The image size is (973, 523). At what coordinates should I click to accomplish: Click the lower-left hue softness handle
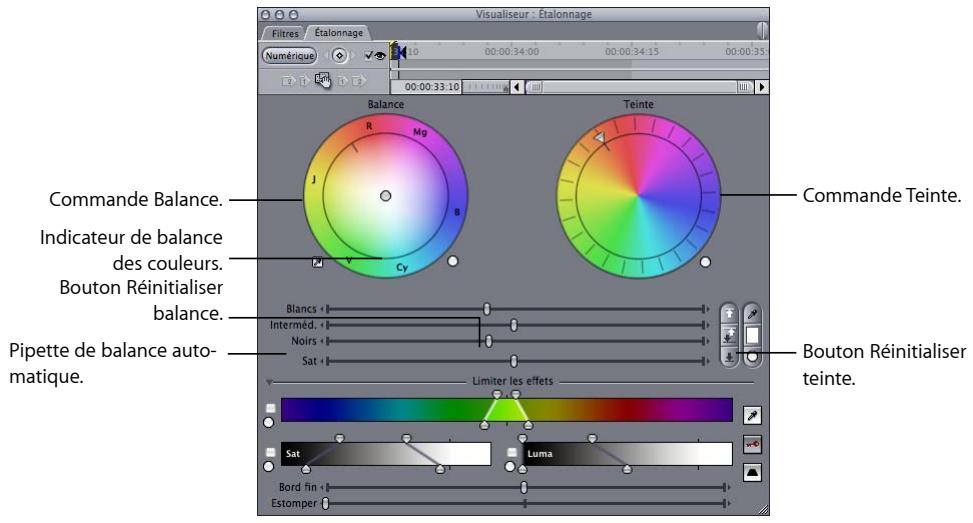[x=485, y=425]
